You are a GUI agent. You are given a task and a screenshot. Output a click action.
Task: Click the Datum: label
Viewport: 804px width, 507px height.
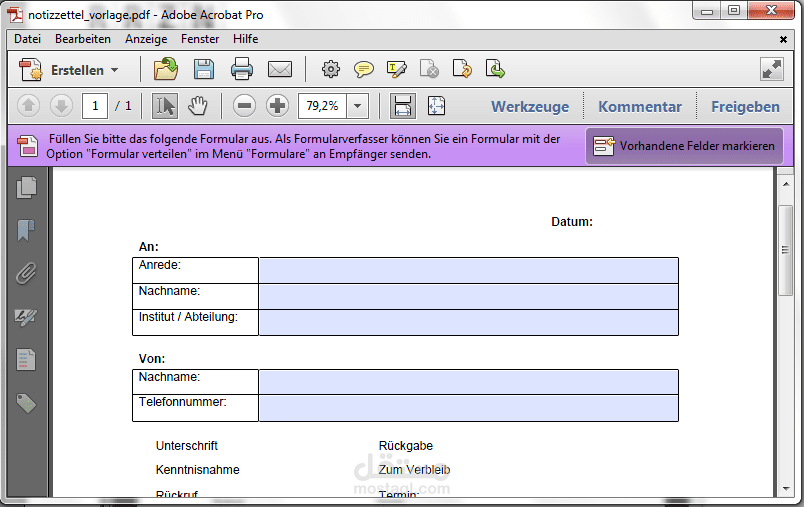(x=572, y=222)
